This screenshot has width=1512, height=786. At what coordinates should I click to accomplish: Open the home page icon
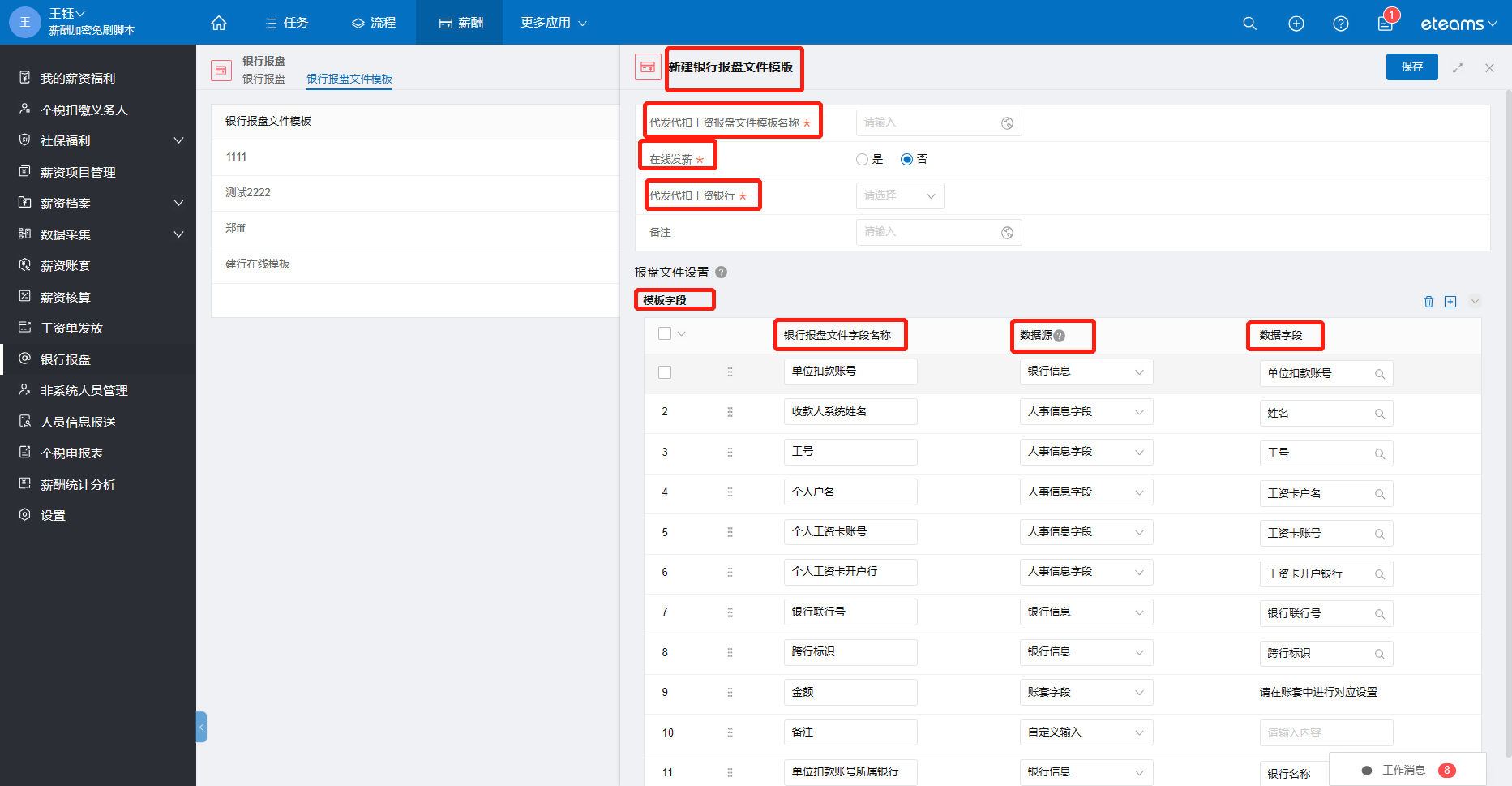coord(219,23)
